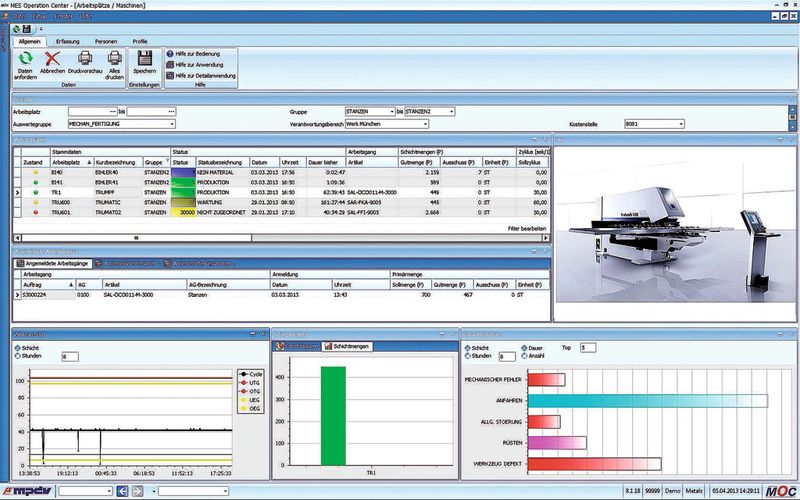The image size is (800, 500).
Task: Click the blue back arrow in status bar
Action: [x=122, y=491]
